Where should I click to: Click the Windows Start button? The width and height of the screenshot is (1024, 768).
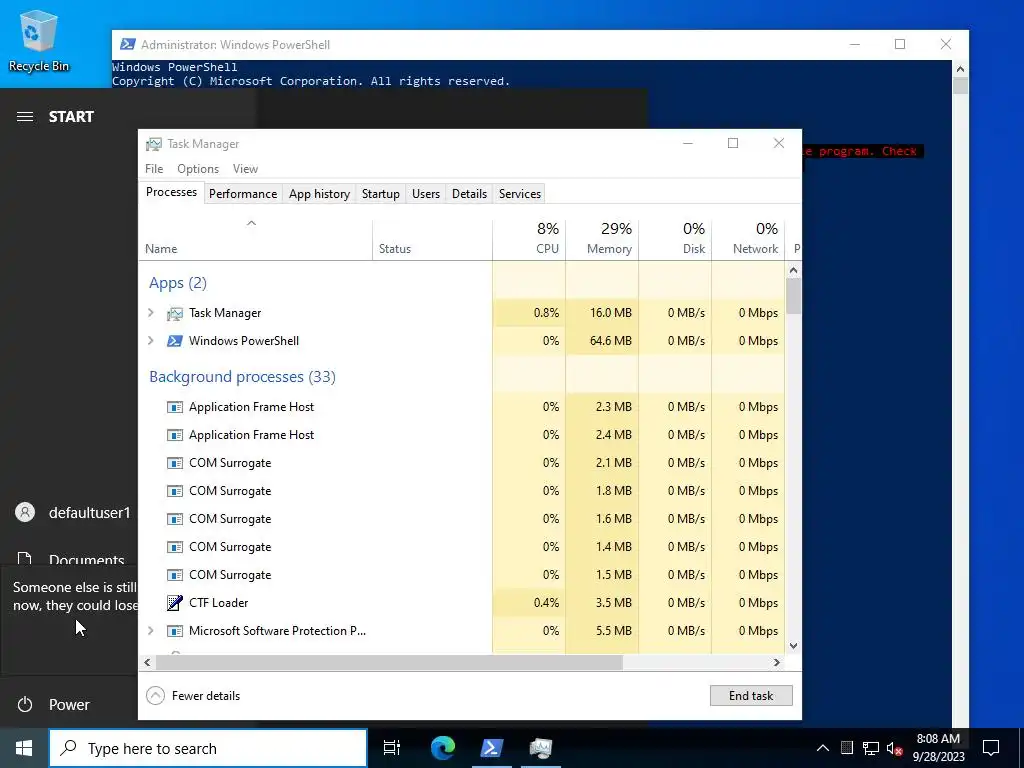[24, 748]
